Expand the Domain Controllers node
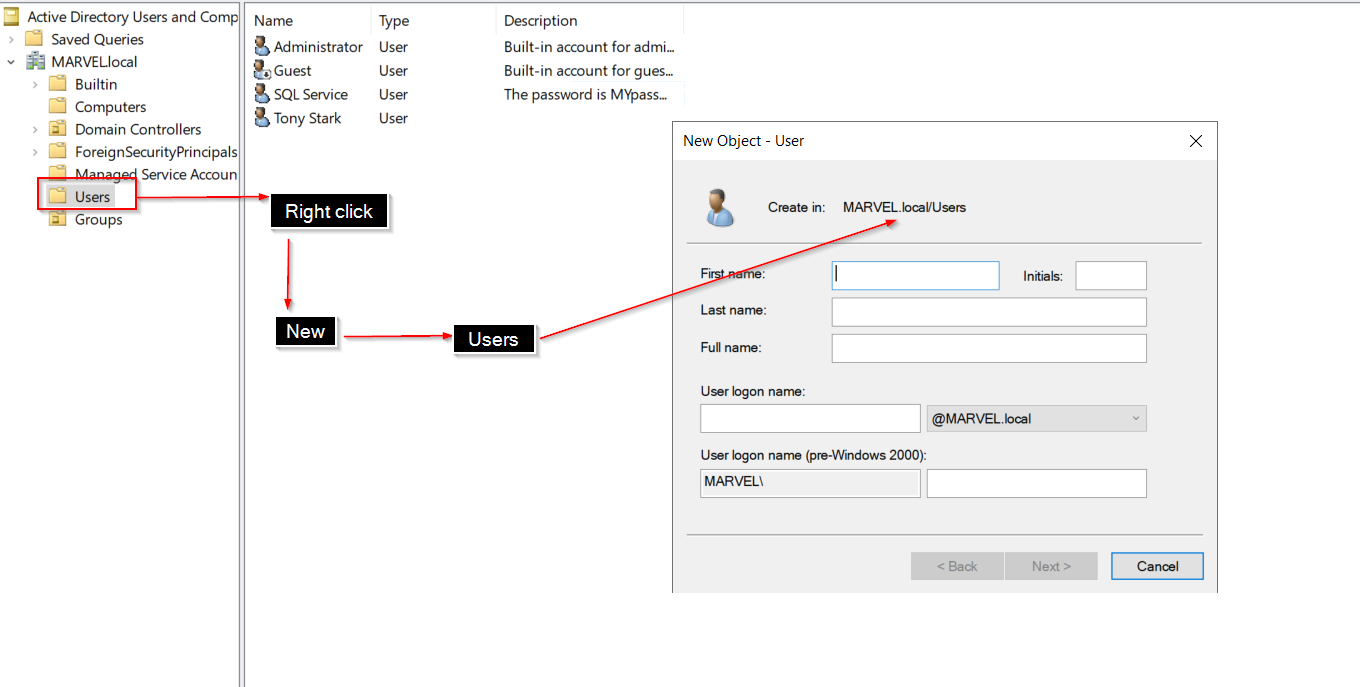This screenshot has width=1360, height=687. 35,129
